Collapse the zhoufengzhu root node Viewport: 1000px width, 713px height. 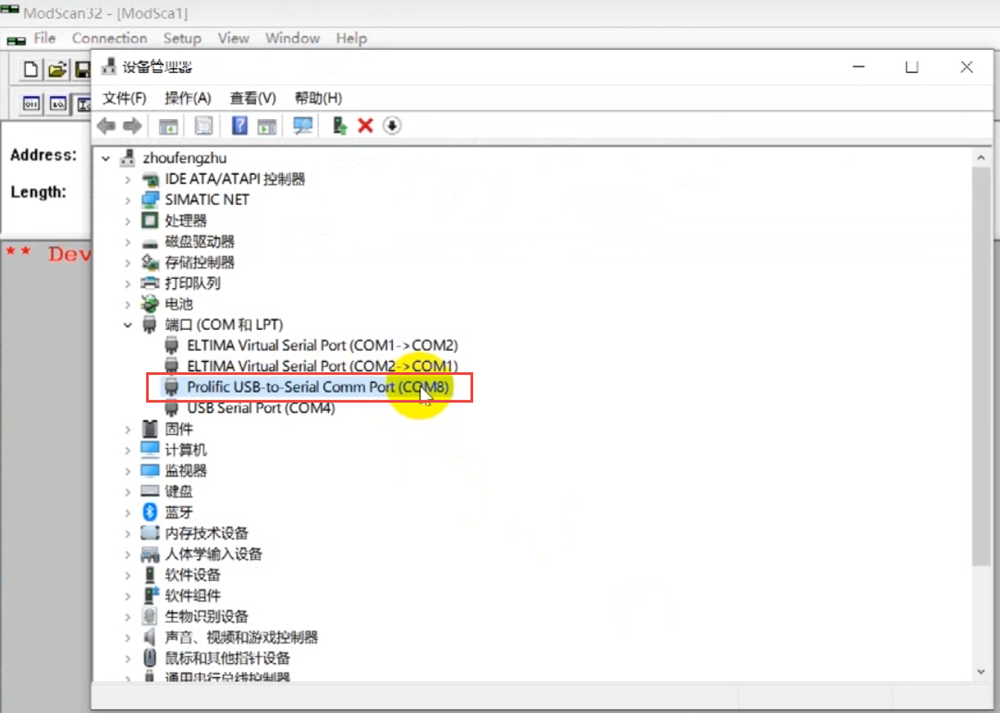point(106,158)
